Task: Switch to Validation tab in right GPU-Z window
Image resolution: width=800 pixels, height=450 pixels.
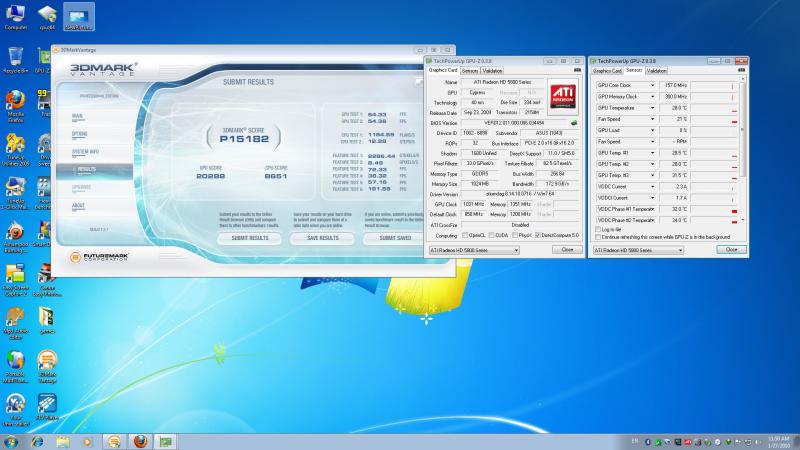Action: pyautogui.click(x=656, y=71)
